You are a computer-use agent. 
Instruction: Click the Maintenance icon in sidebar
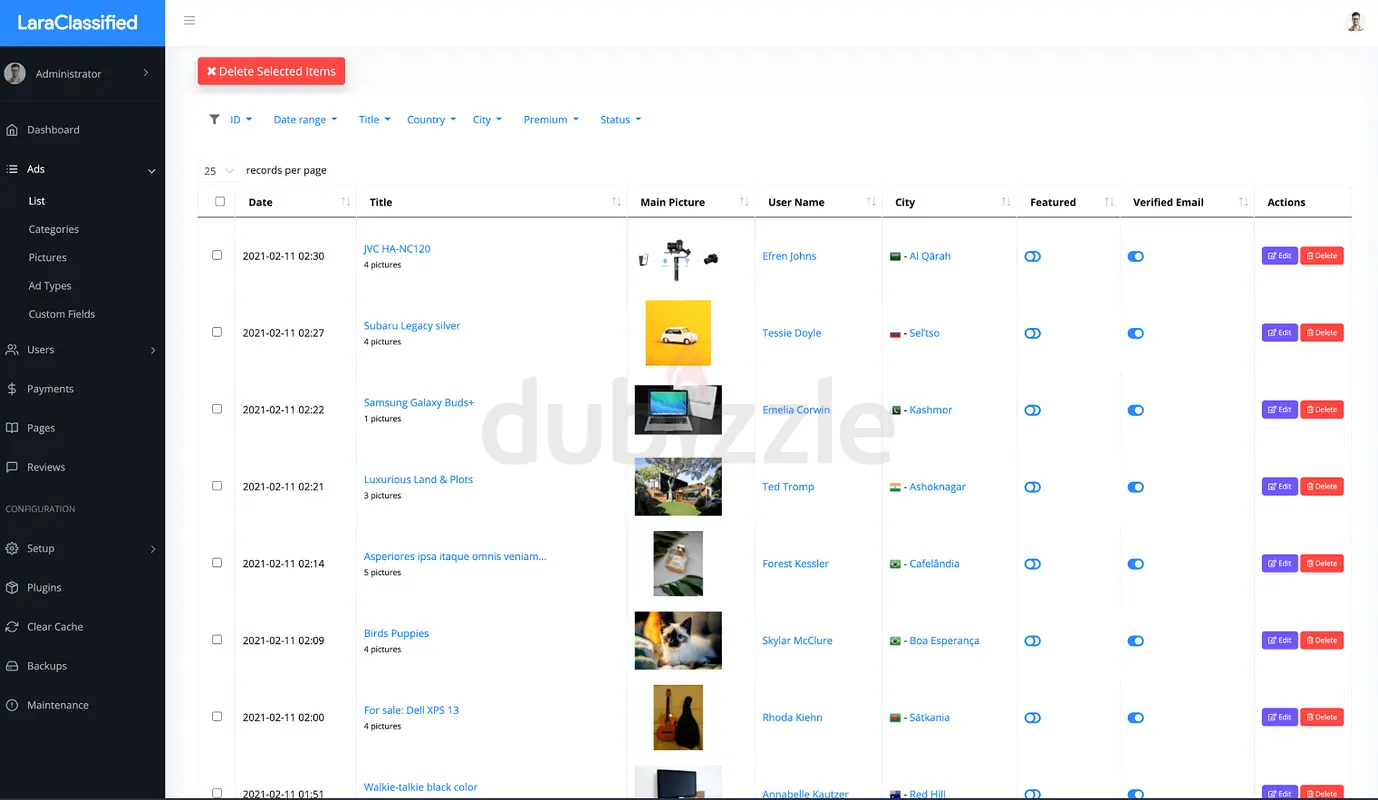click(12, 705)
